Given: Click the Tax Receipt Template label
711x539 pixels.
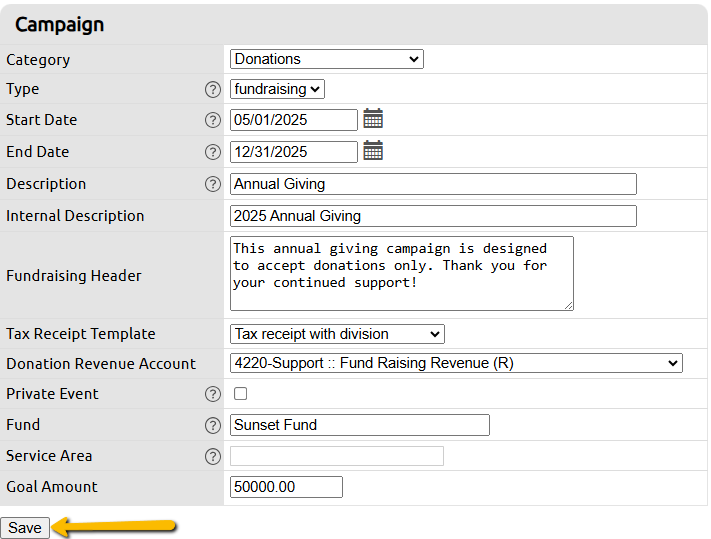Looking at the screenshot, I should [x=81, y=334].
